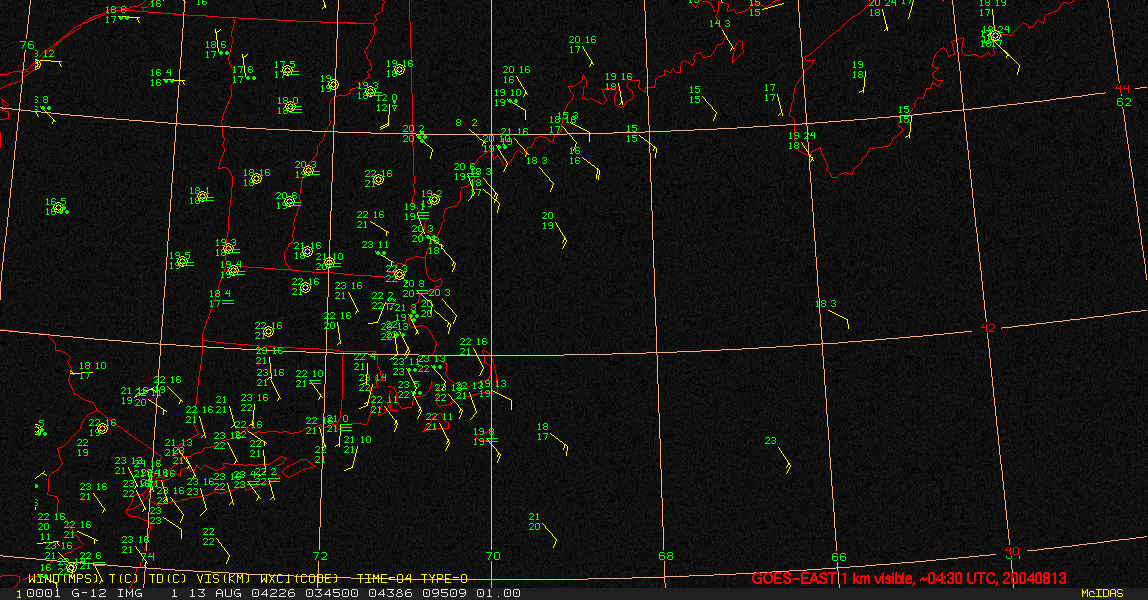Viewport: 1148px width, 600px height.
Task: Click the red 42 latitude label
Action: [988, 328]
